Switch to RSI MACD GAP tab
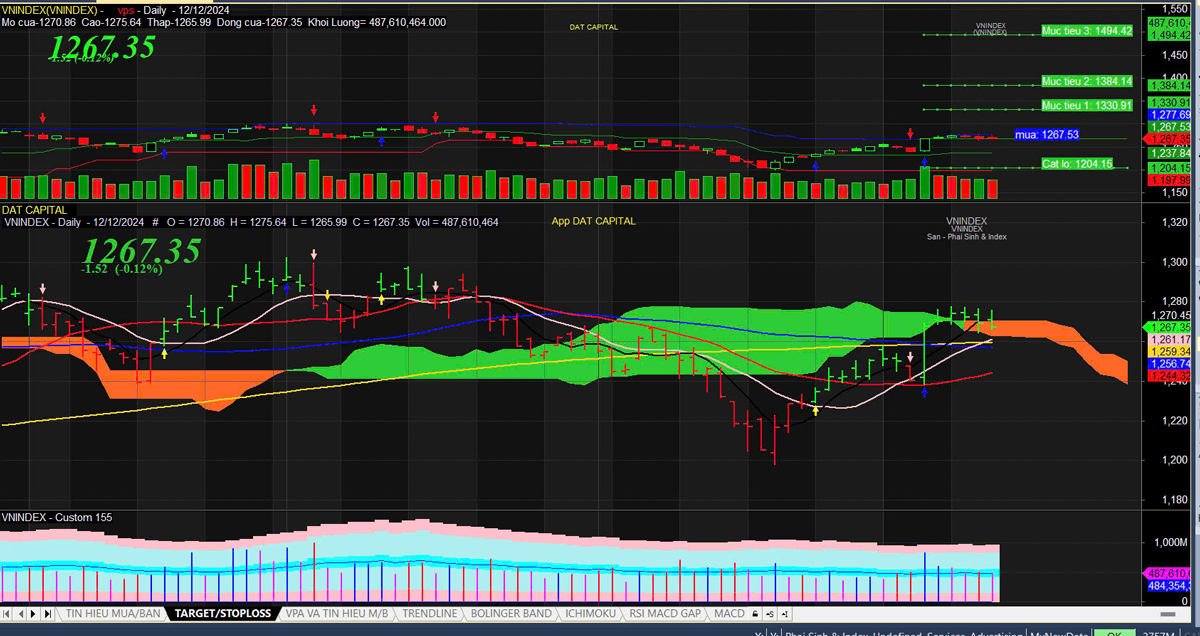Screen dimensions: 1200x636 [x=665, y=613]
